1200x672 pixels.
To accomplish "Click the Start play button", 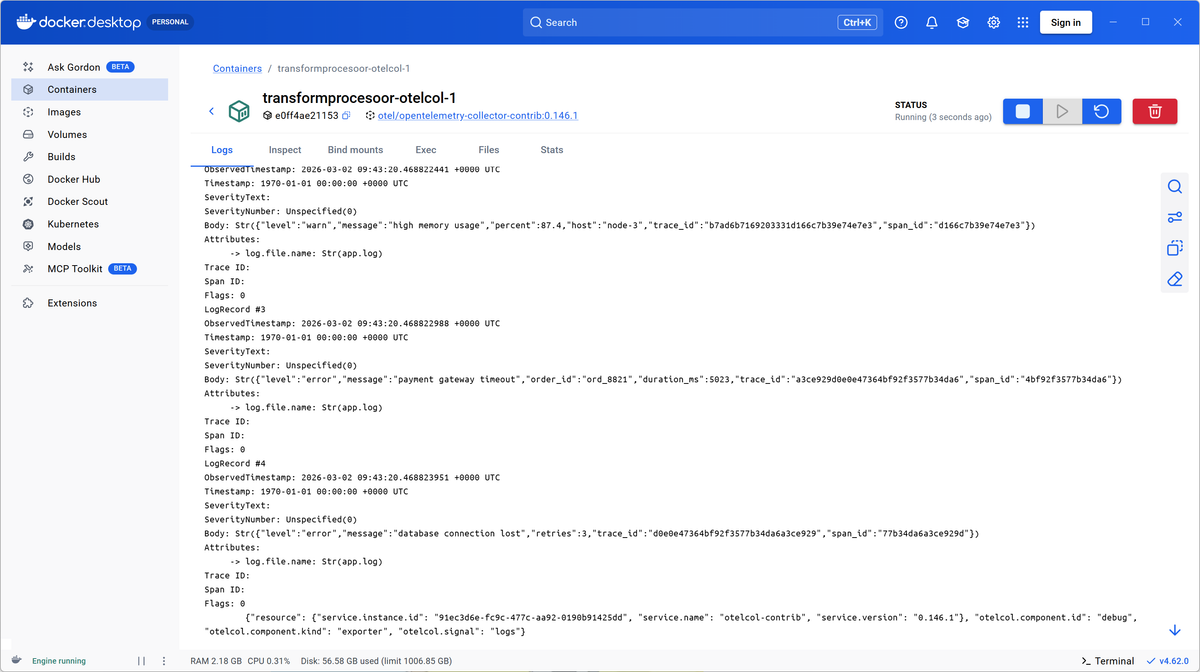I will (x=1062, y=111).
